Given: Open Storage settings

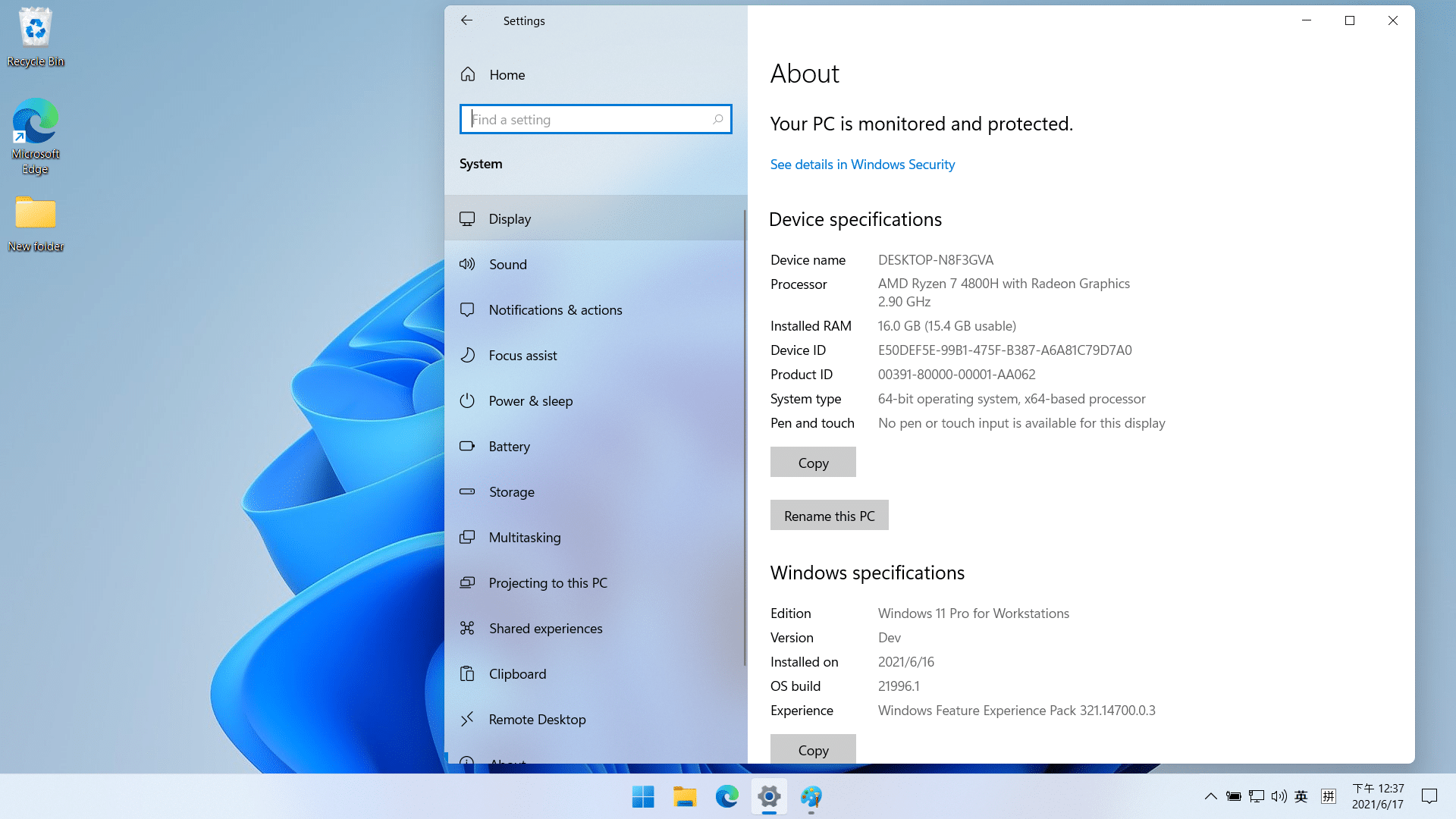Looking at the screenshot, I should coord(595,491).
